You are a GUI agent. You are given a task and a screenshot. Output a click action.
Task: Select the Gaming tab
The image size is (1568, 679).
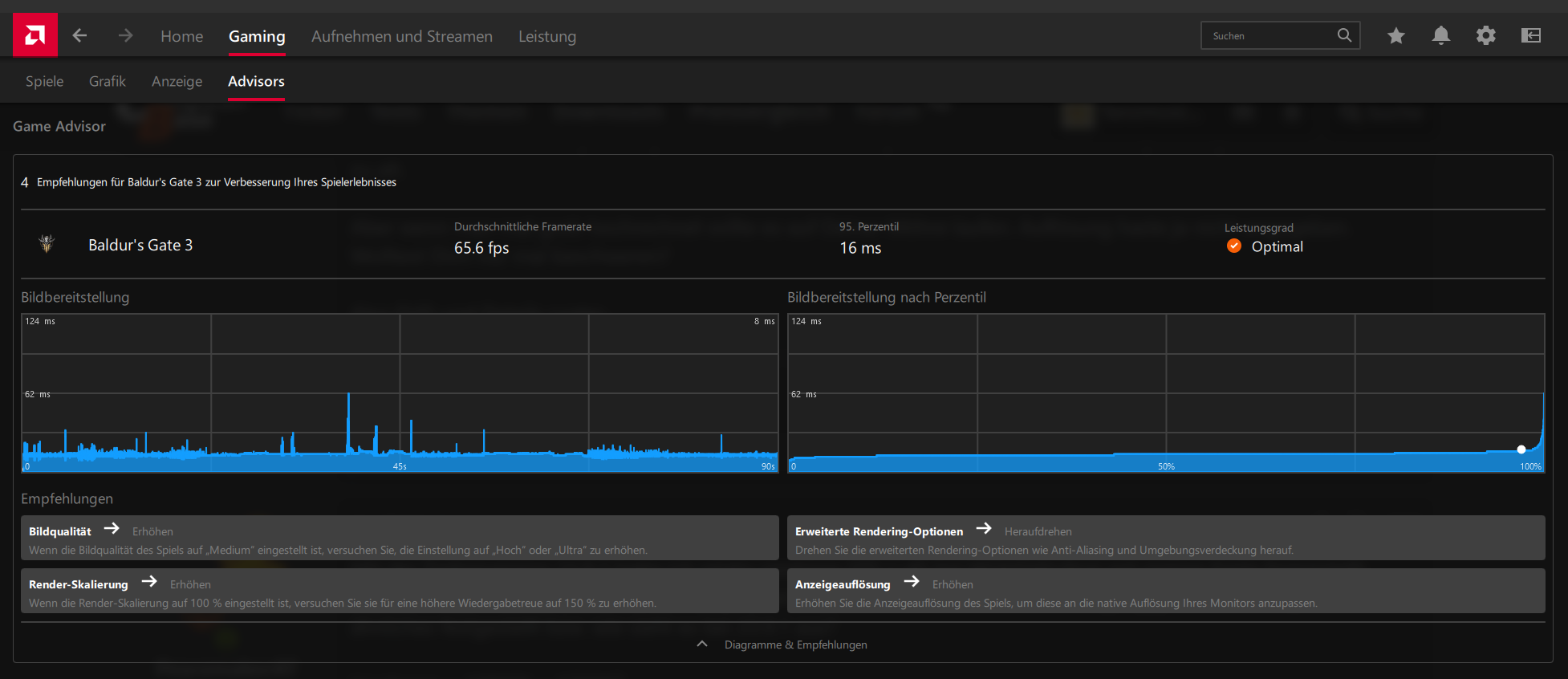click(x=257, y=36)
